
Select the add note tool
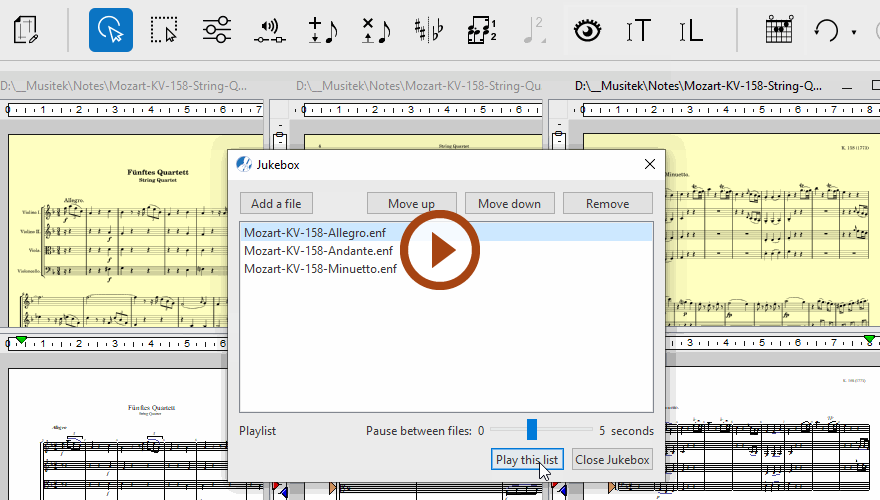point(323,30)
